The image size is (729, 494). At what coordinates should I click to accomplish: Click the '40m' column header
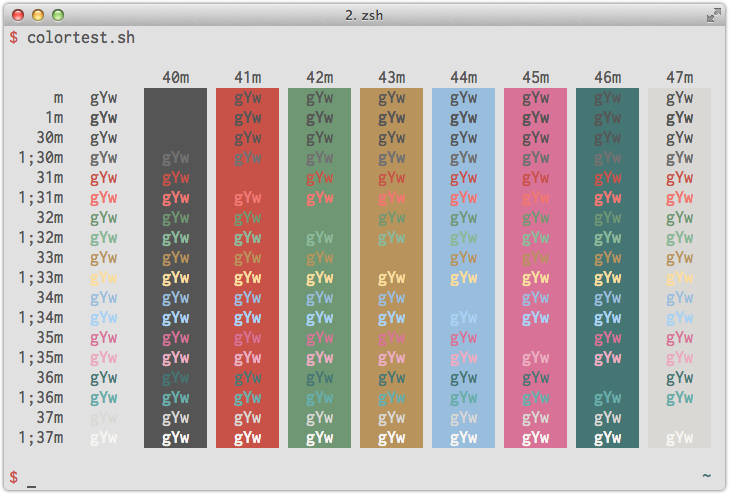click(175, 77)
